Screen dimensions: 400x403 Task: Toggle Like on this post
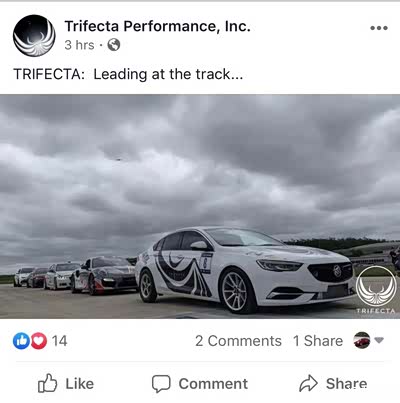coord(66,383)
